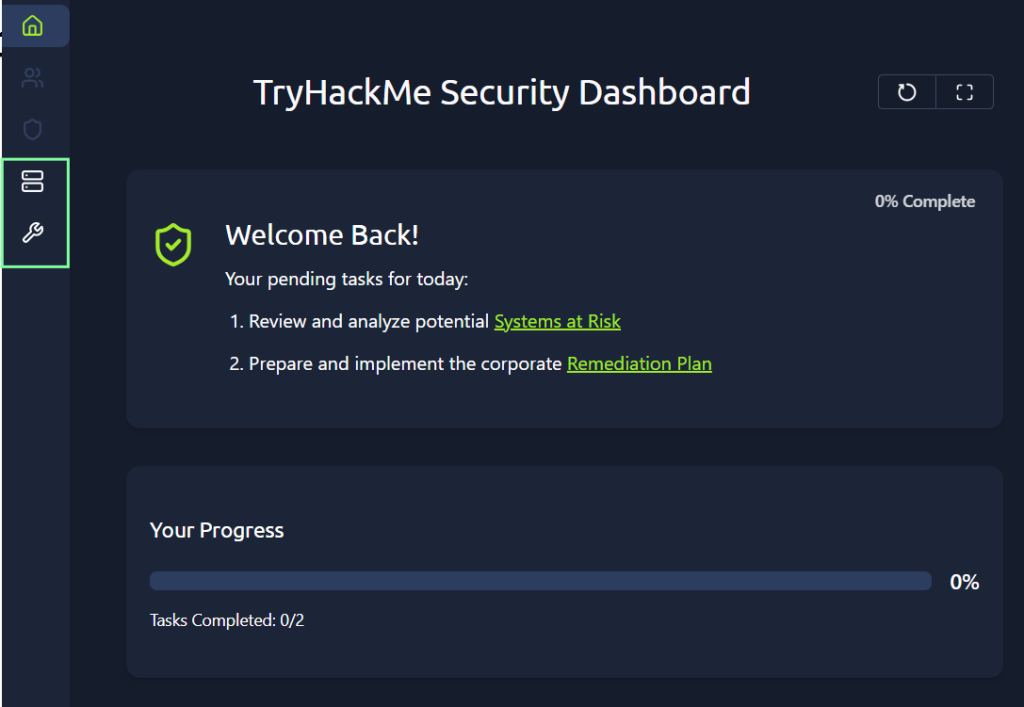Click the Your Progress heading
The width and height of the screenshot is (1024, 707).
pyautogui.click(x=217, y=530)
